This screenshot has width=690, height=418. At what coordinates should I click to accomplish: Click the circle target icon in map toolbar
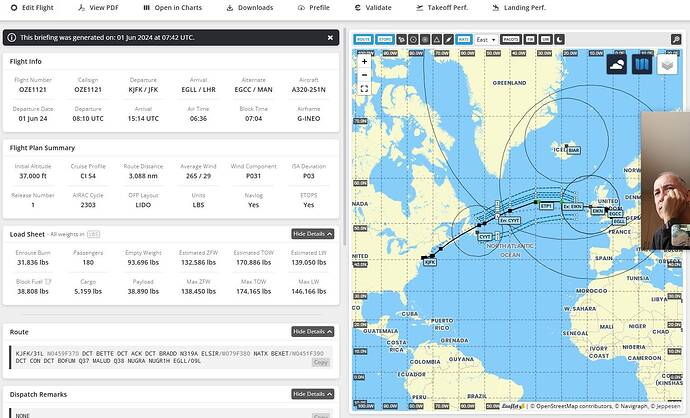[x=413, y=40]
